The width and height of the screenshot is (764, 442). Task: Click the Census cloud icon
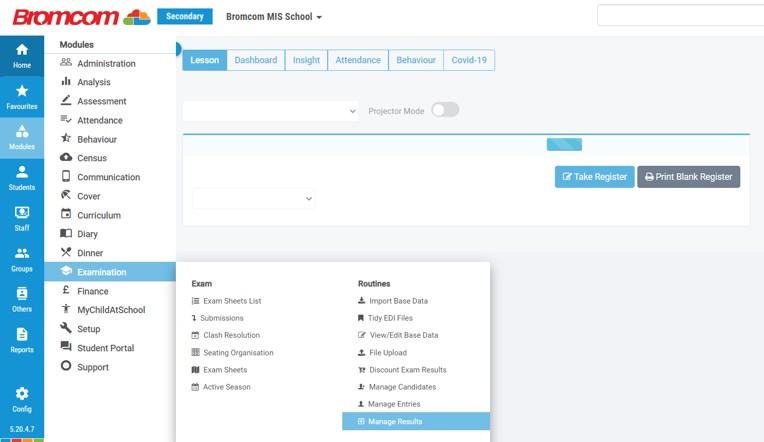pyautogui.click(x=66, y=157)
